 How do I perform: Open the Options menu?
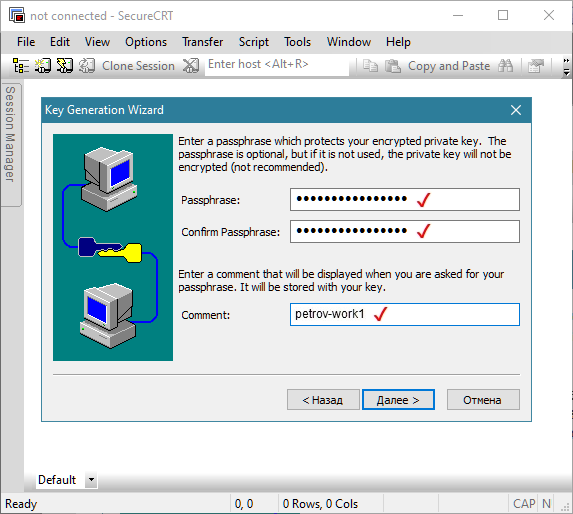(146, 42)
